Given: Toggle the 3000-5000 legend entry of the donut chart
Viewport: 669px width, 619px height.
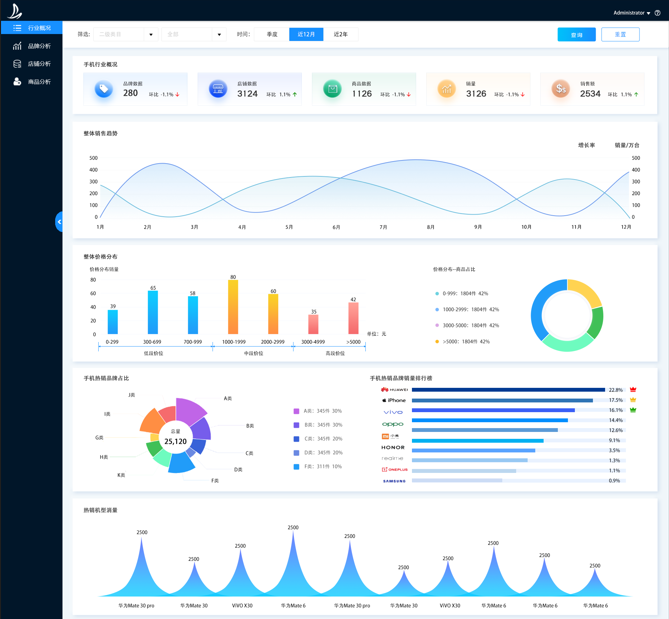Looking at the screenshot, I should coord(467,325).
